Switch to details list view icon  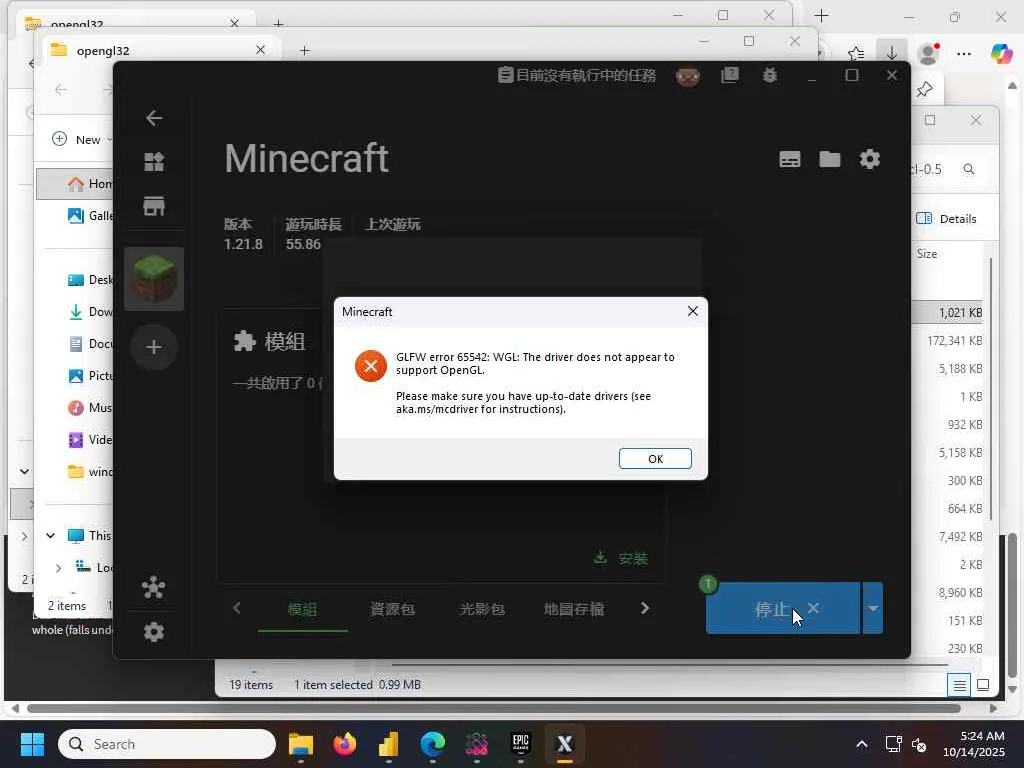click(x=959, y=685)
